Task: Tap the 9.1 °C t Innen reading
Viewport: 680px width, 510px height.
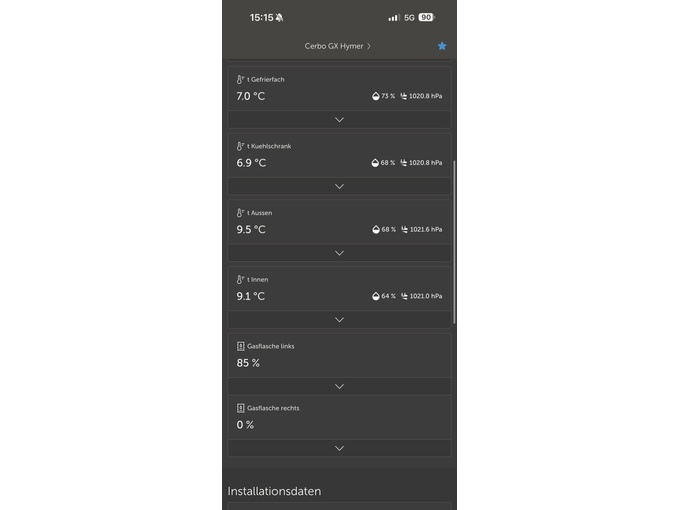Action: point(251,296)
